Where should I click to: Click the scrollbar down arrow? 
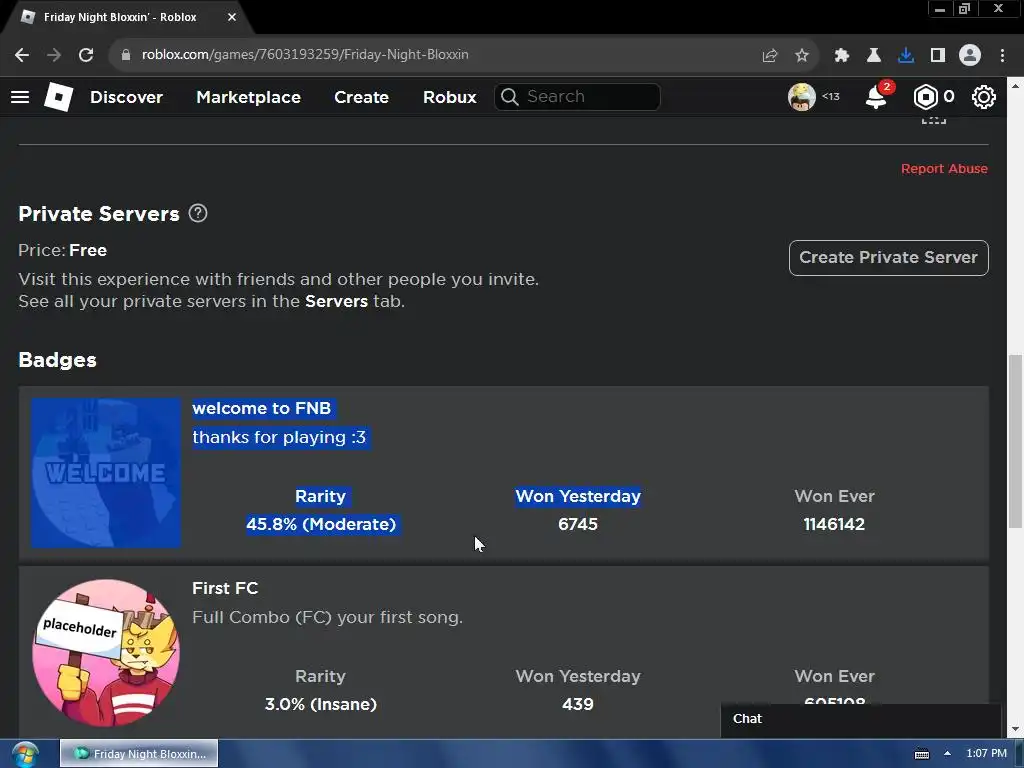click(1015, 729)
